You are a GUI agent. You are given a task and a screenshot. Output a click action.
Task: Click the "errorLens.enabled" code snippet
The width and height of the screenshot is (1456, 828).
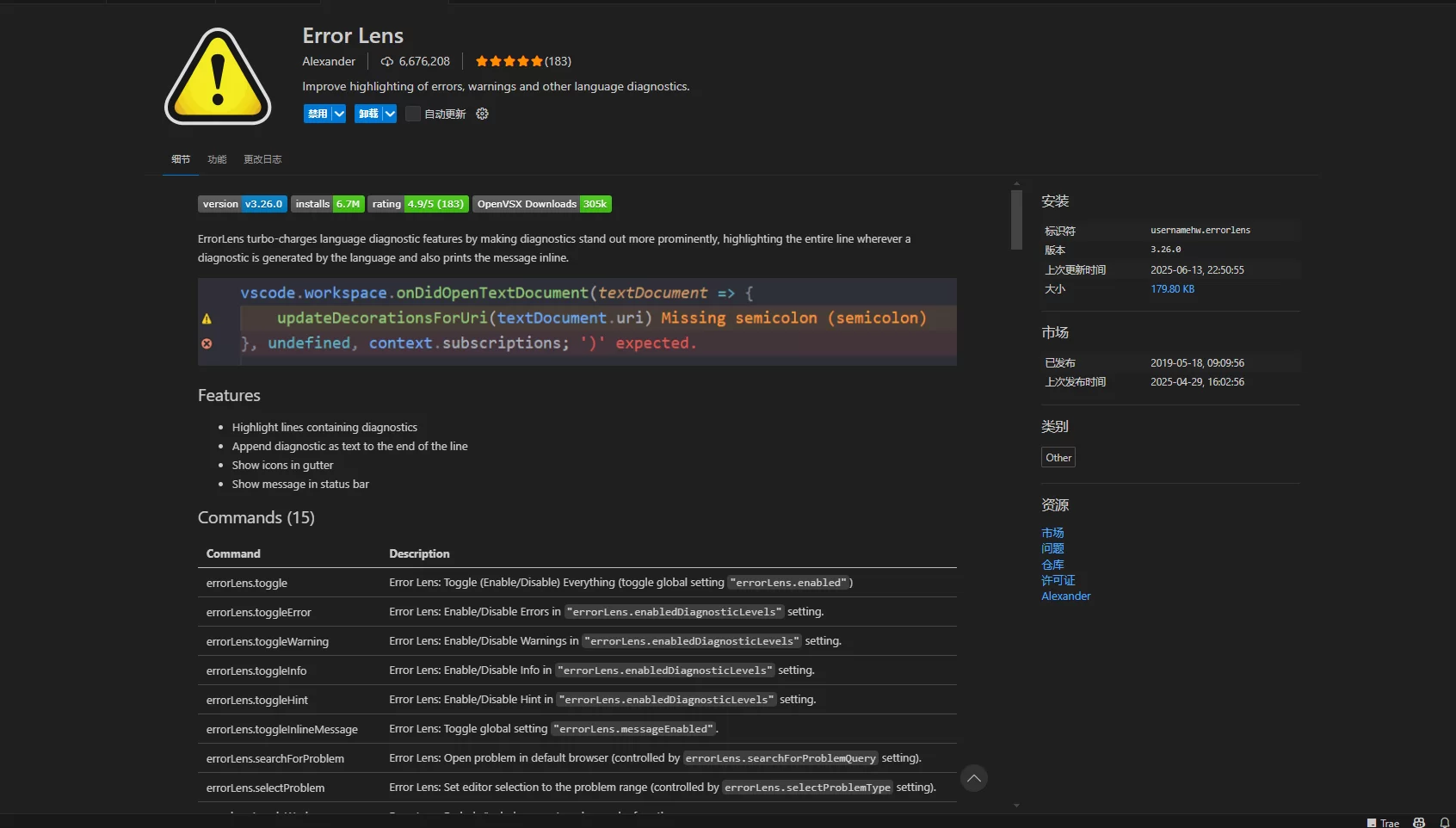tap(788, 583)
